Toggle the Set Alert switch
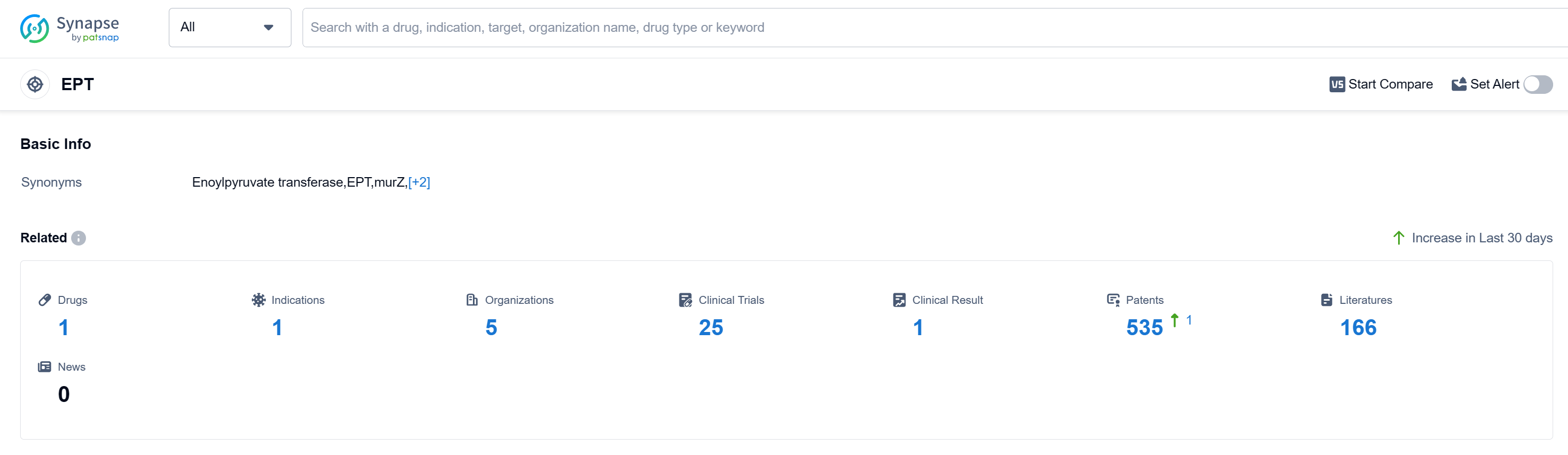The height and width of the screenshot is (455, 1568). click(x=1538, y=84)
